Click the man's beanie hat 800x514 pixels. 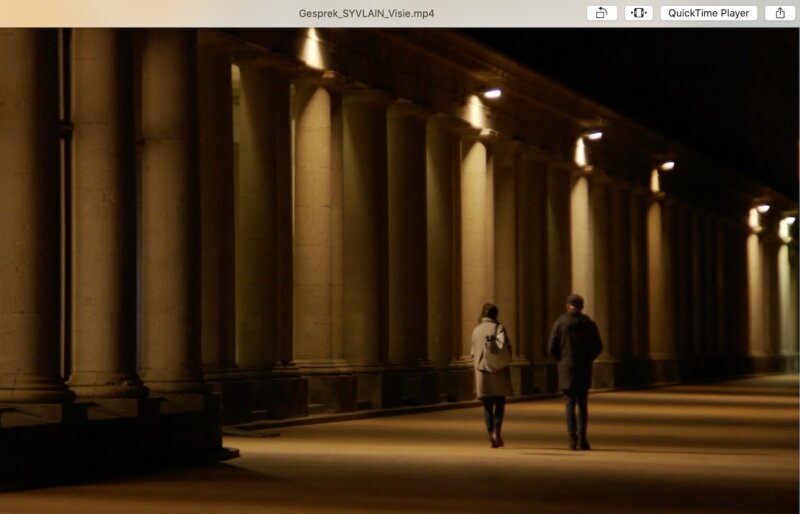point(575,300)
